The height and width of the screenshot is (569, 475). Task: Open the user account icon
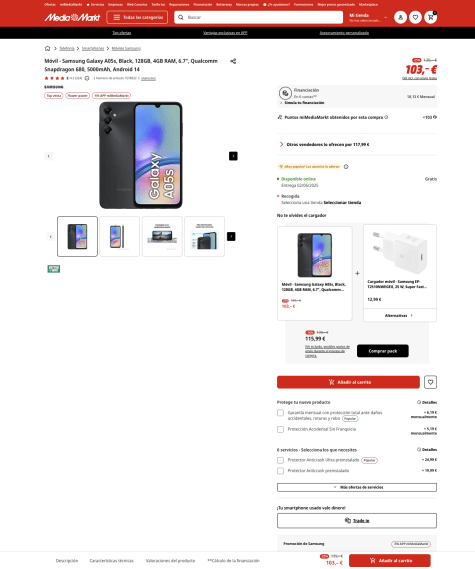click(x=401, y=17)
